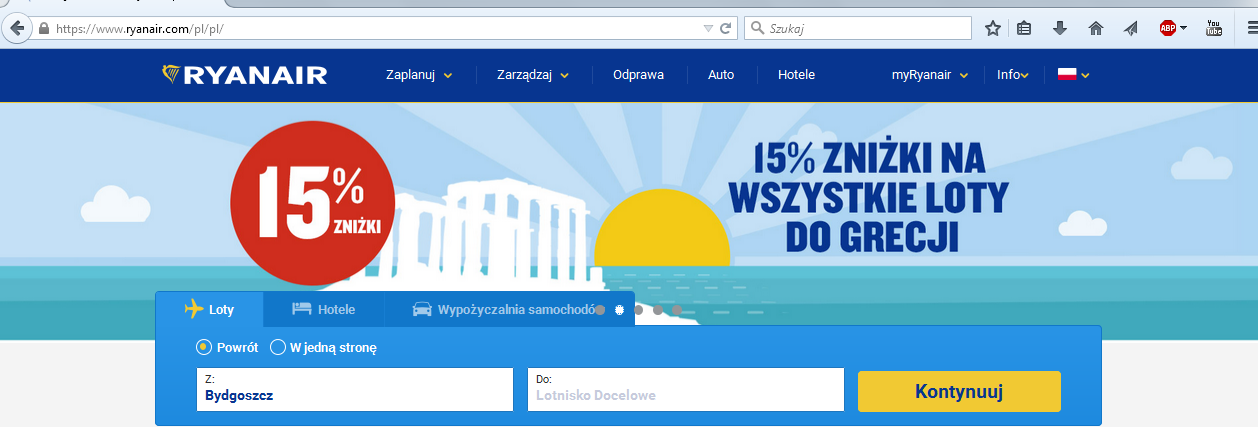This screenshot has width=1258, height=427.
Task: Open the Hotele menu item in the top navigation
Action: pos(796,75)
